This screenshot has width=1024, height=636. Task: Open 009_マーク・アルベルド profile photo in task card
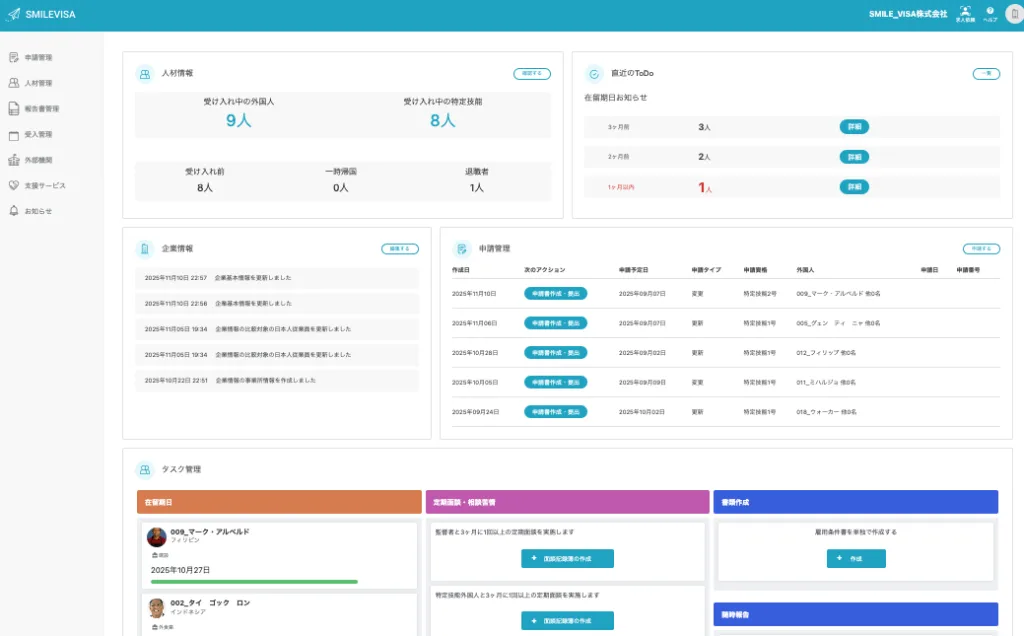tap(157, 537)
